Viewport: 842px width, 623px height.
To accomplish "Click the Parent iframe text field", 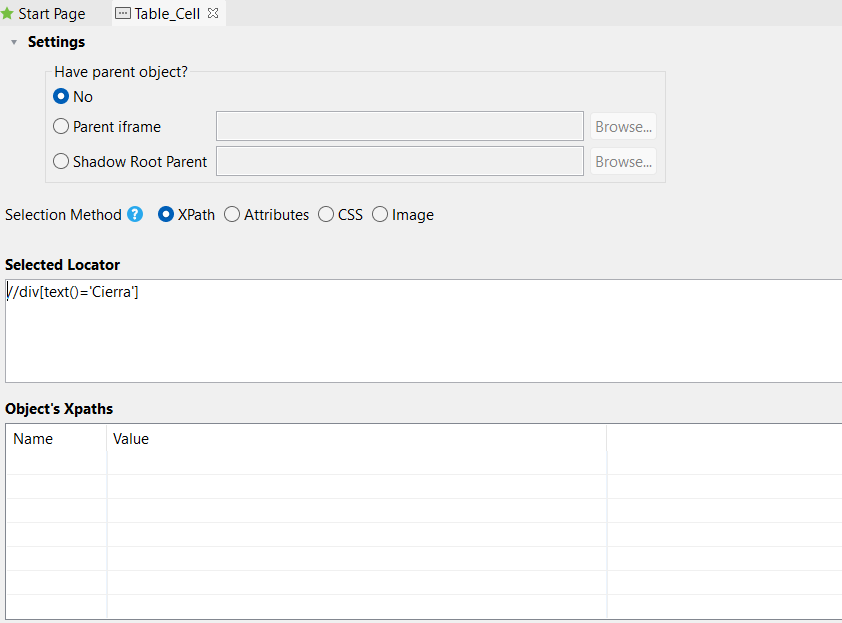I will click(x=399, y=127).
